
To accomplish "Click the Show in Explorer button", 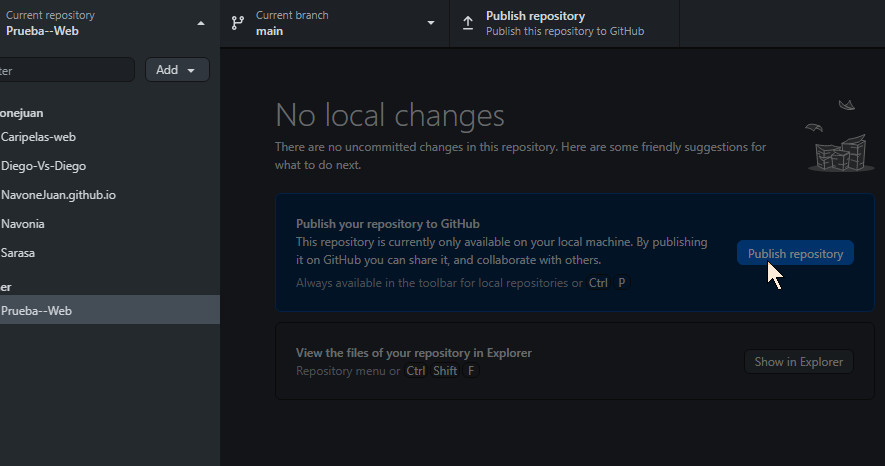I will [x=799, y=362].
